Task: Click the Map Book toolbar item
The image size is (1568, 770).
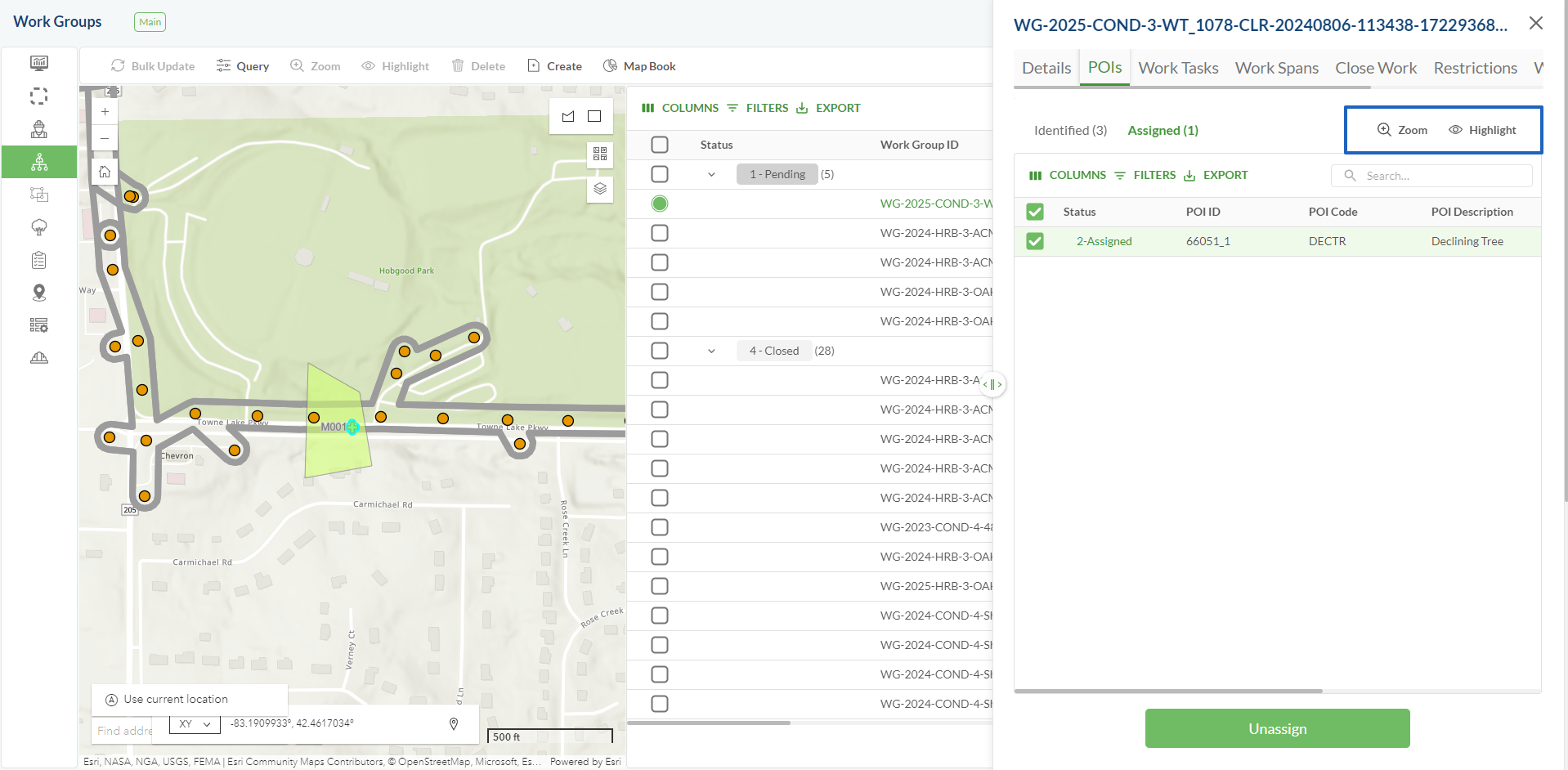Action: pyautogui.click(x=639, y=66)
